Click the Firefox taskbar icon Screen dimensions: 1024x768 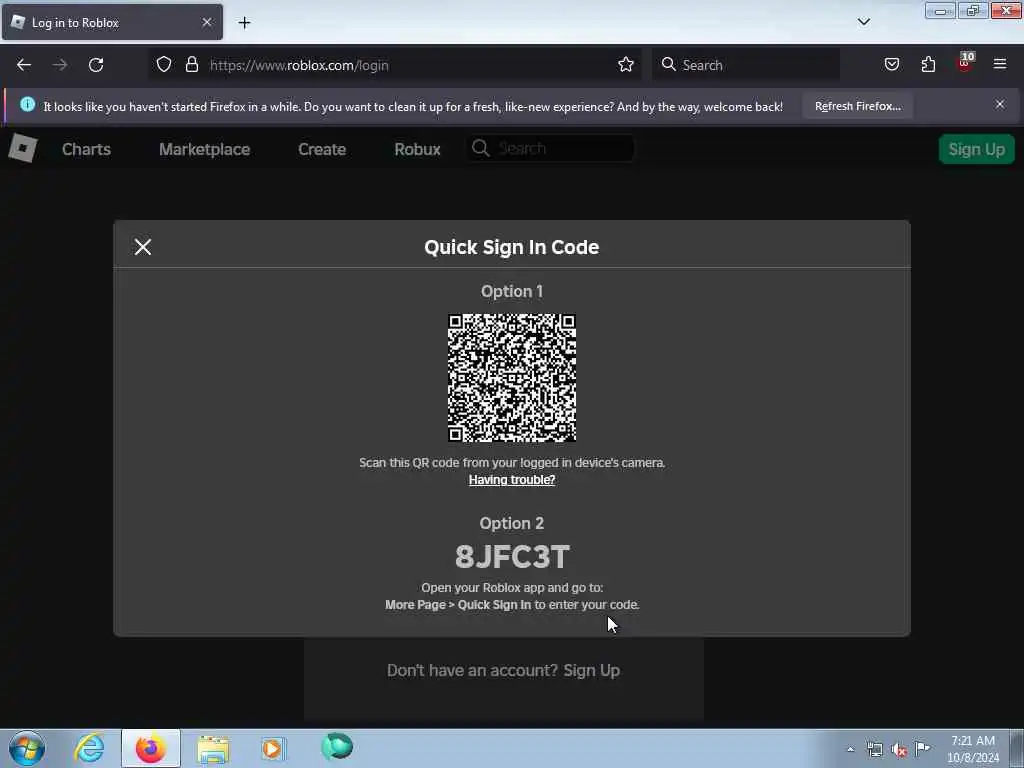tap(151, 748)
